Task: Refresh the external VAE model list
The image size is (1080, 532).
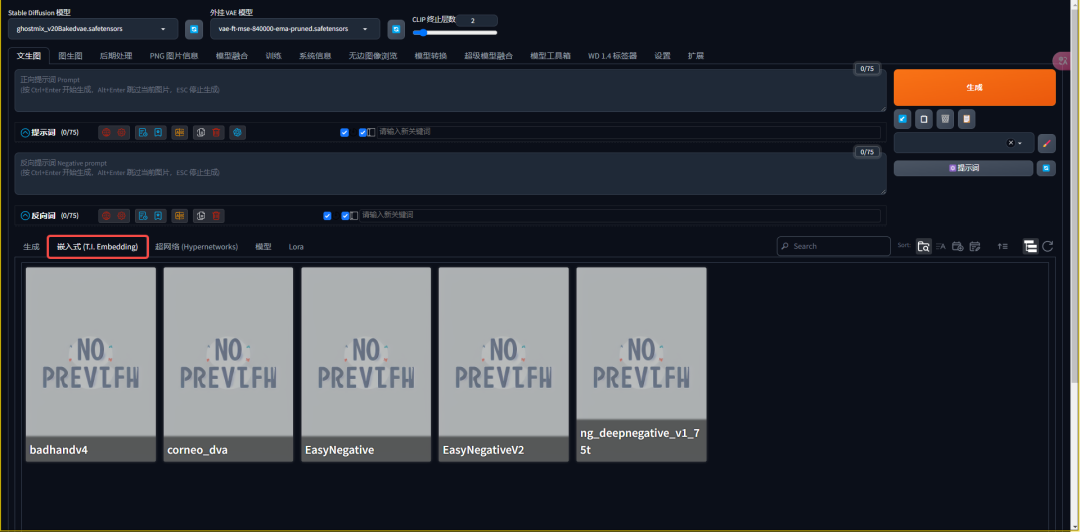Action: (396, 29)
